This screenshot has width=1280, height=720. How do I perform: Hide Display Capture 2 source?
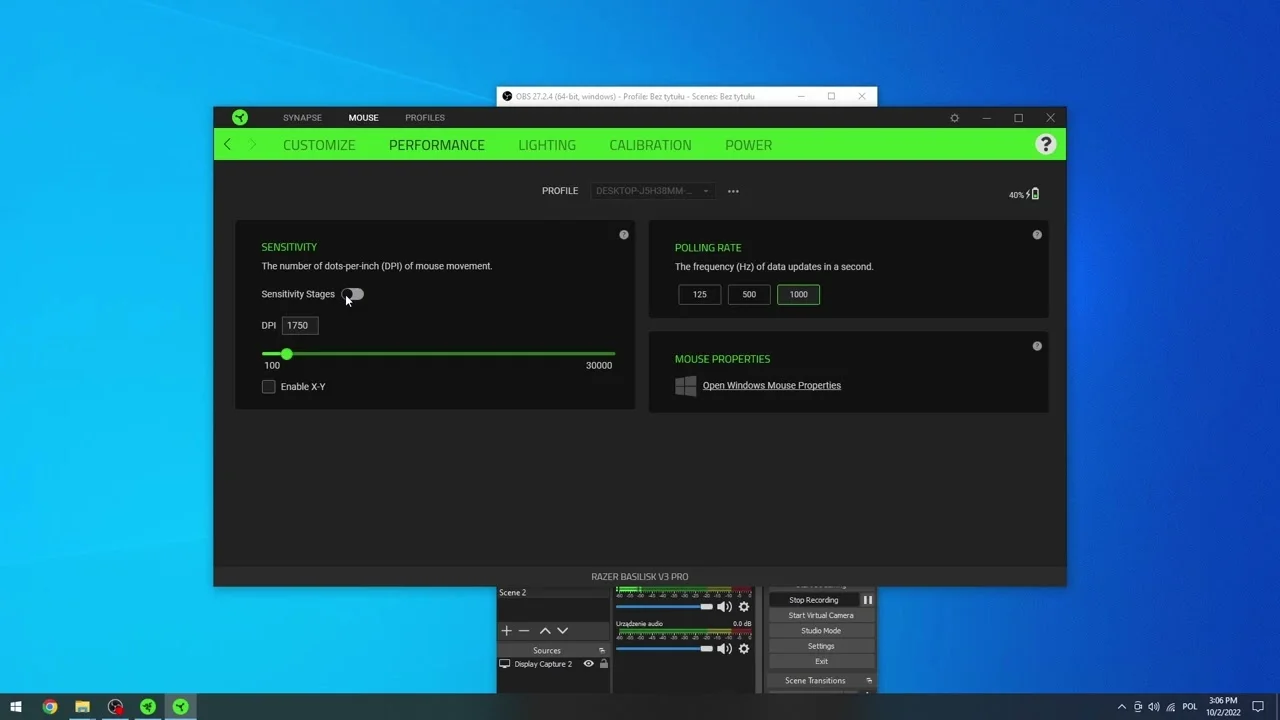coord(588,664)
